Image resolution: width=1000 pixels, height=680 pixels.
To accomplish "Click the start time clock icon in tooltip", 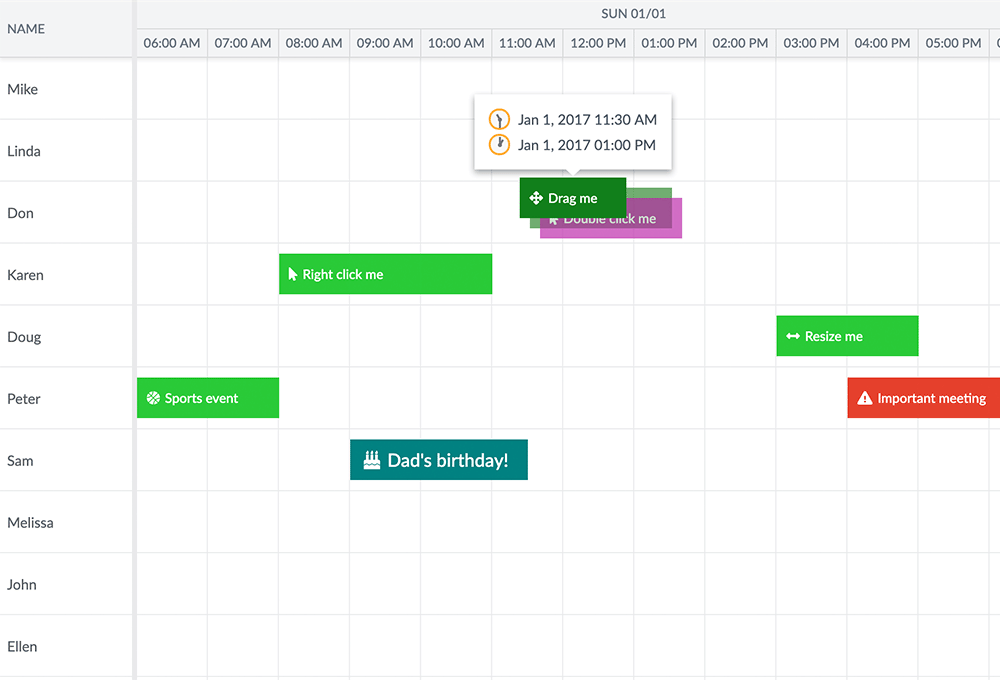I will click(x=499, y=119).
